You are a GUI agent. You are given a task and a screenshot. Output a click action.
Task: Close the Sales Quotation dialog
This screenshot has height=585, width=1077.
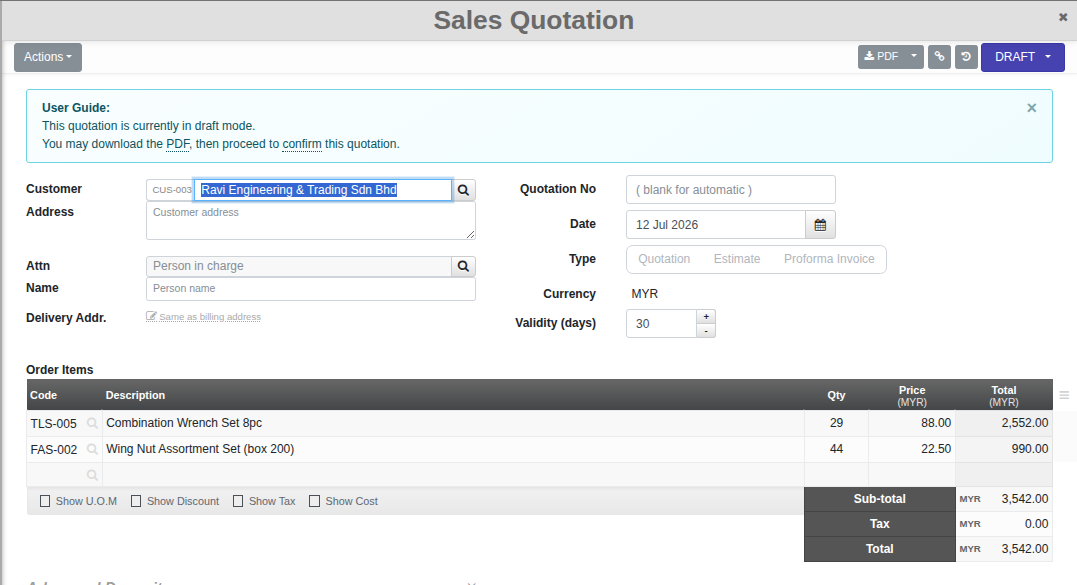click(x=1063, y=17)
